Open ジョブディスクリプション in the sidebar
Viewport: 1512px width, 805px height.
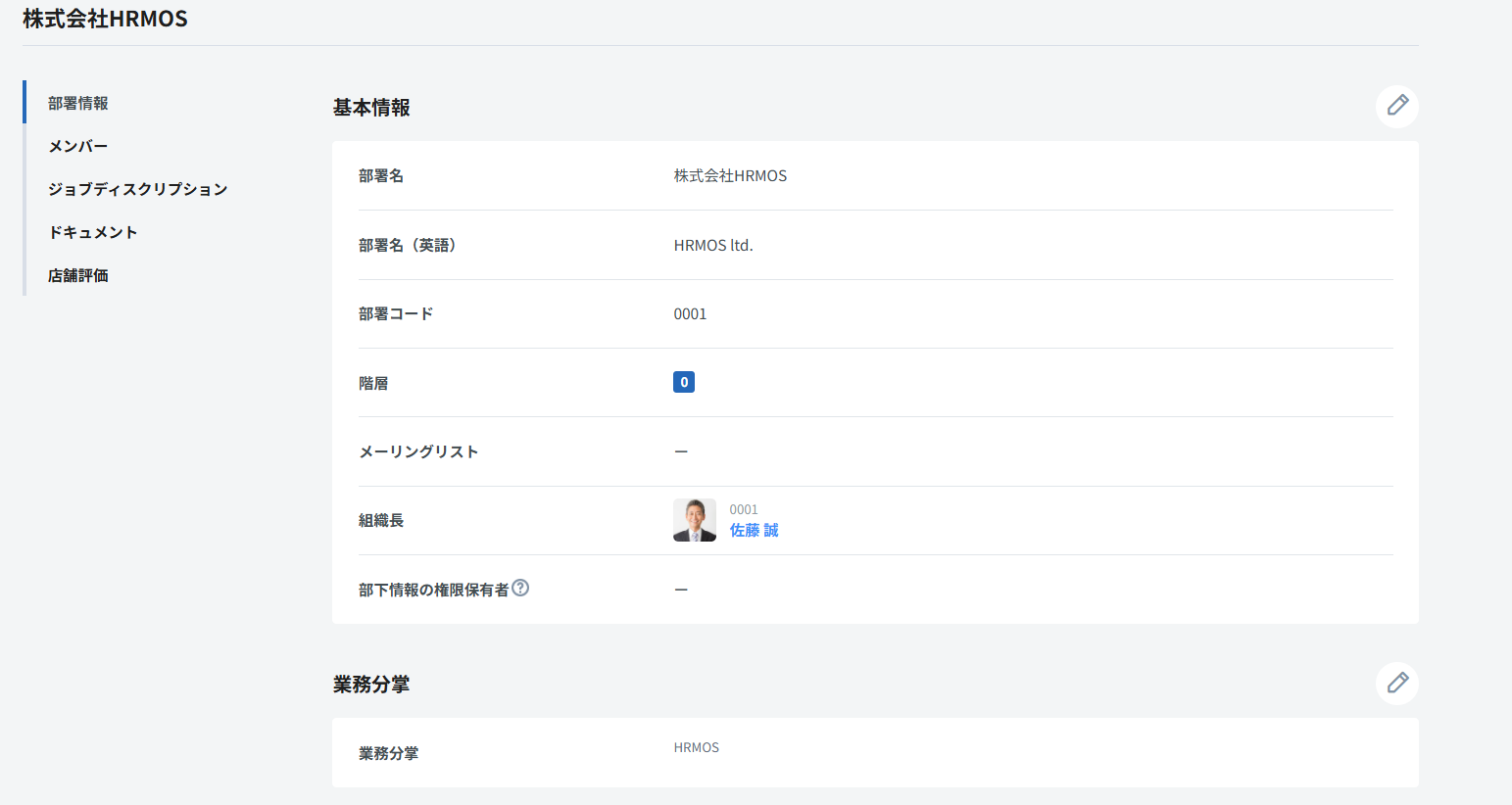coord(138,189)
